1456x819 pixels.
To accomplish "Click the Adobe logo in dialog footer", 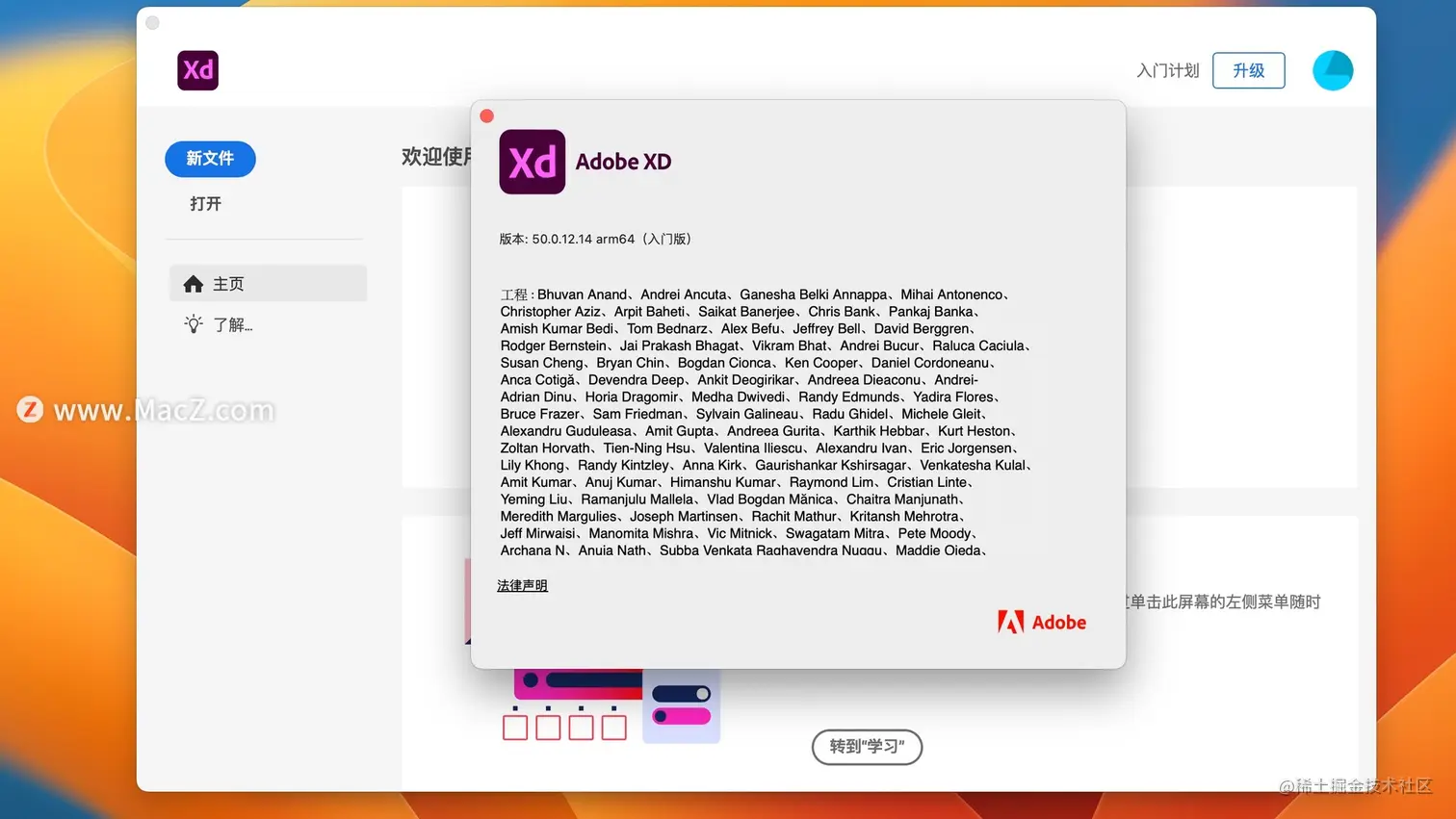I will click(x=1042, y=622).
